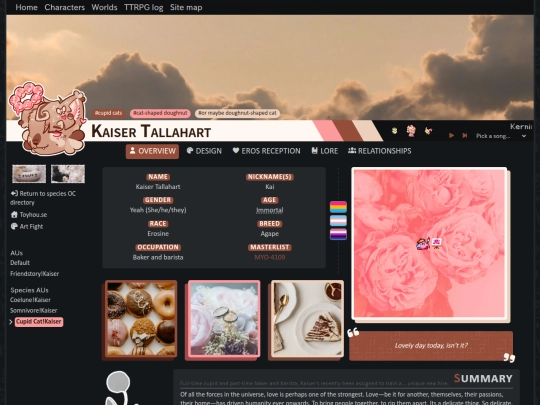Click the palette icon beside Art Fight

14,226
